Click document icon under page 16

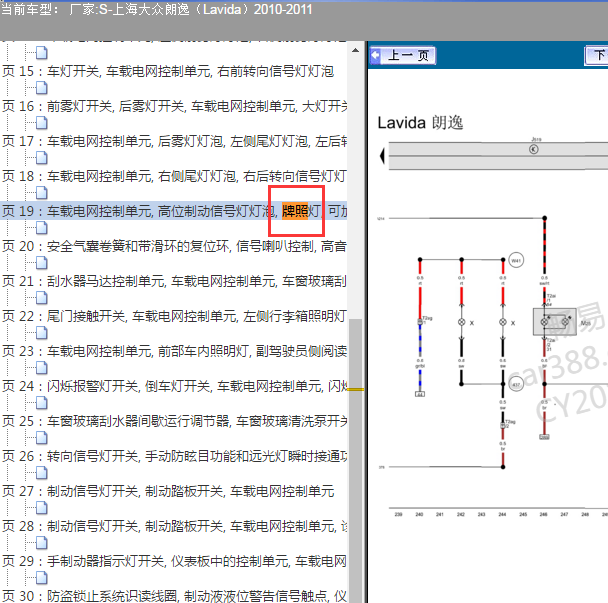pyautogui.click(x=41, y=123)
